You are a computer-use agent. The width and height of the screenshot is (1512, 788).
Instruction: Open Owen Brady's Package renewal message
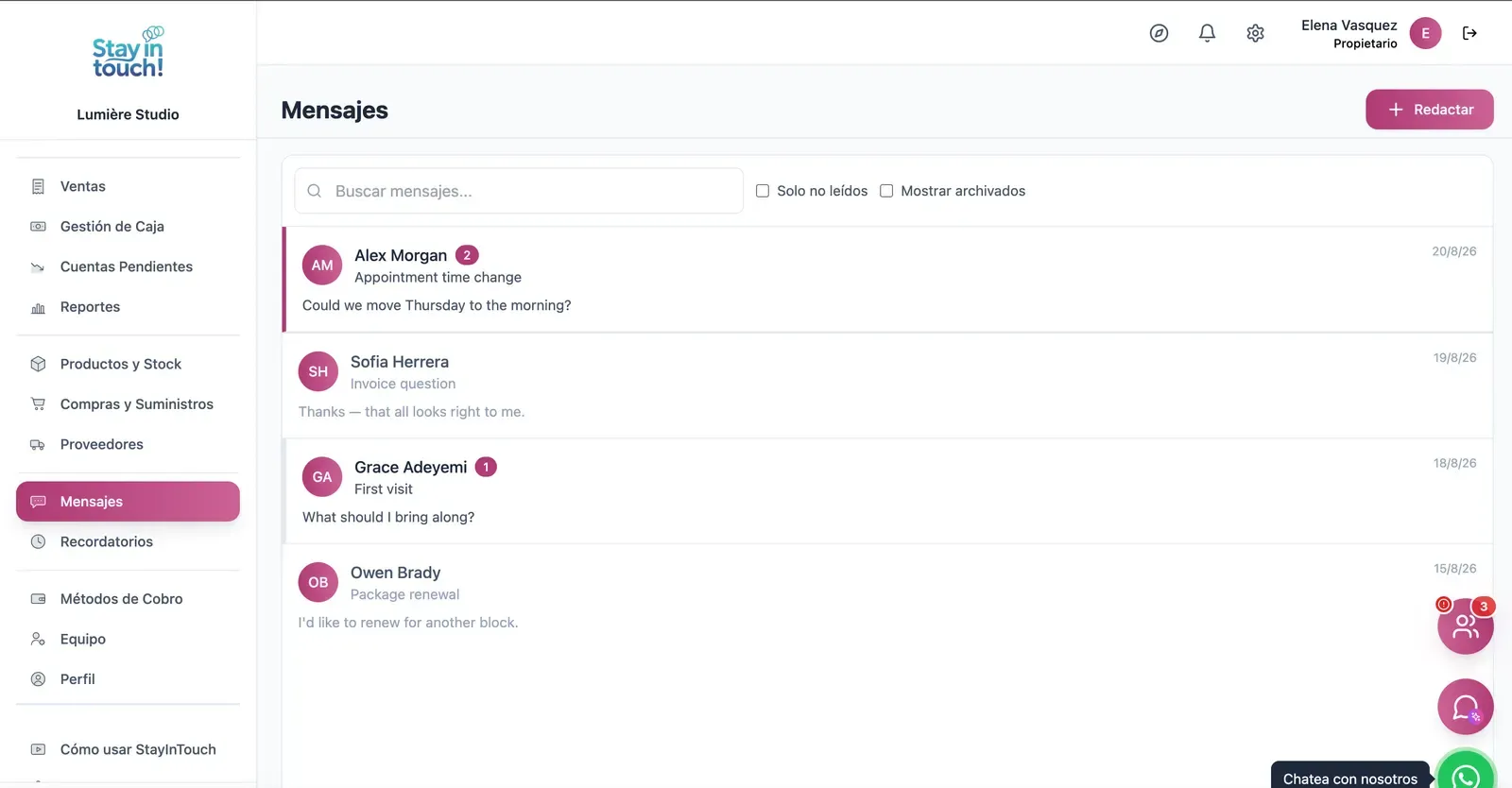pos(888,597)
